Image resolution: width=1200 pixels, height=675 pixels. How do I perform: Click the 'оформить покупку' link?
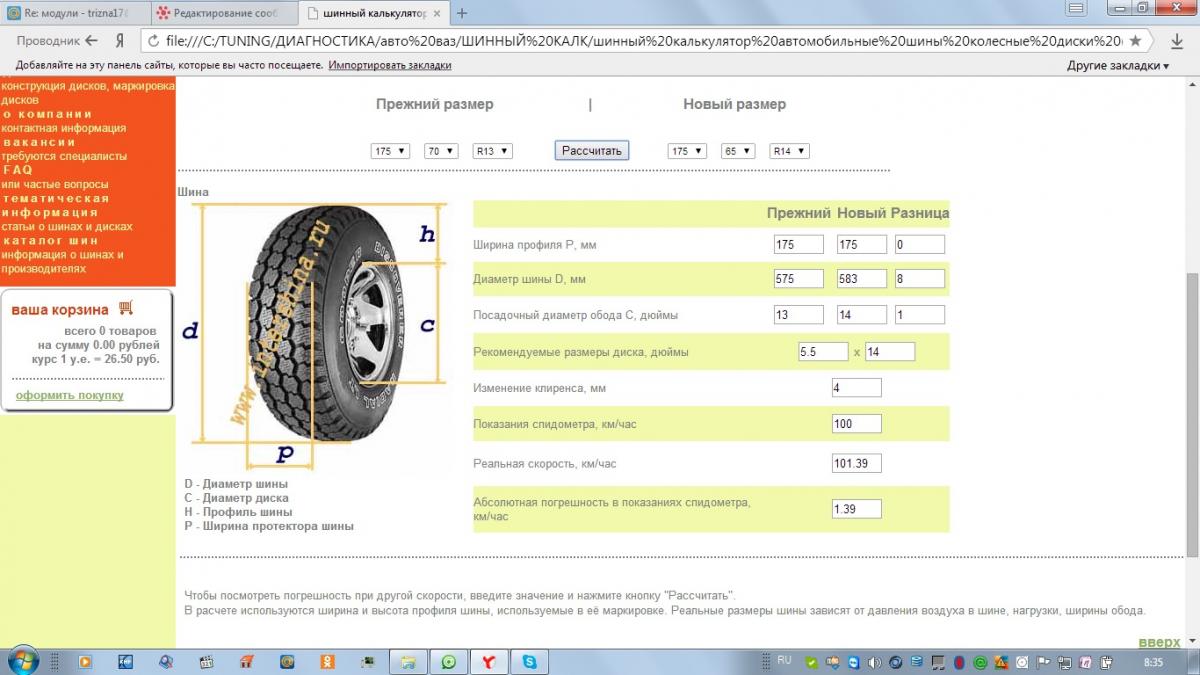[x=69, y=395]
